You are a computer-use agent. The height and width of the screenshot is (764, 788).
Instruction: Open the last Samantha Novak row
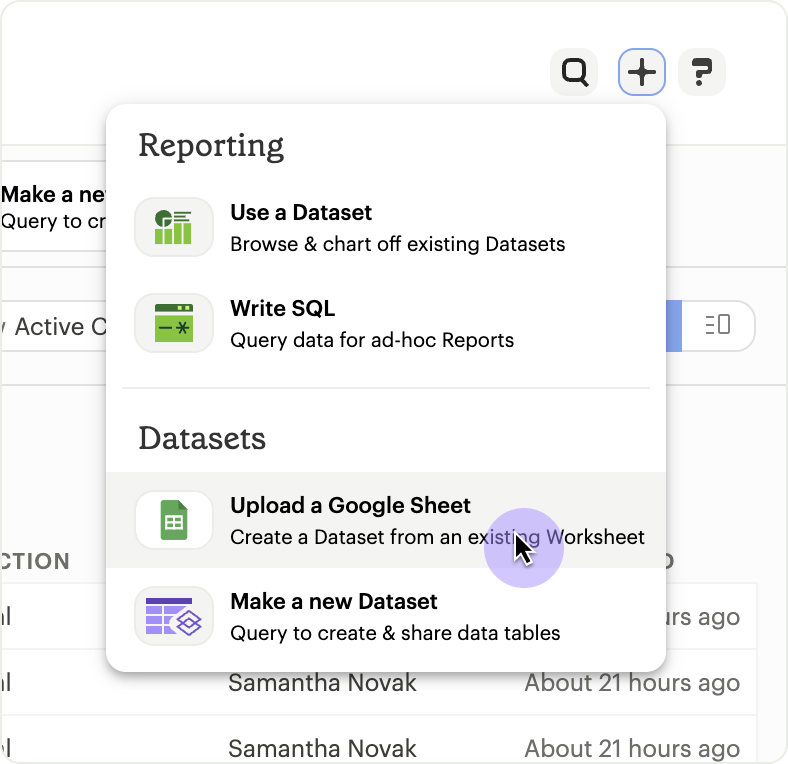(322, 748)
